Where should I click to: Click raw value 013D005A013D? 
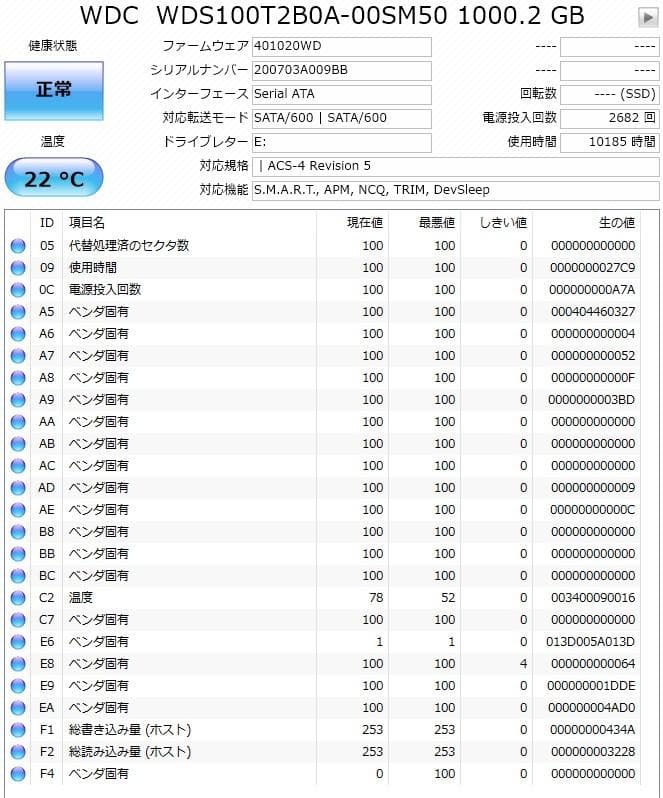(x=591, y=642)
